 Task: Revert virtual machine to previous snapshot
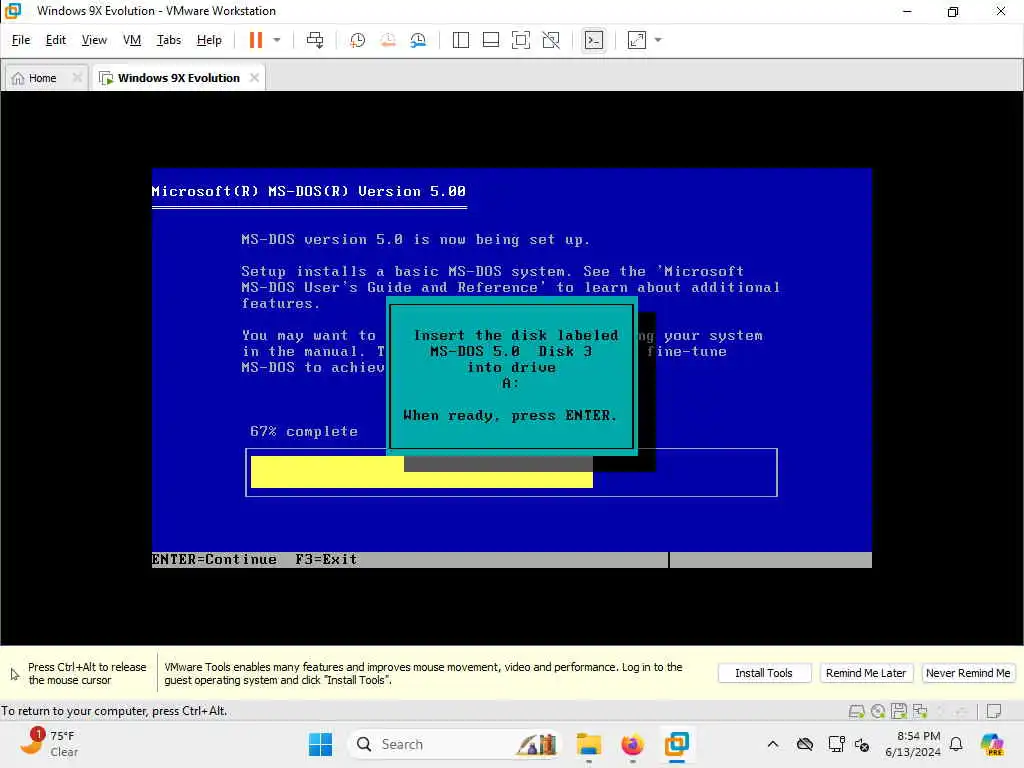(388, 40)
